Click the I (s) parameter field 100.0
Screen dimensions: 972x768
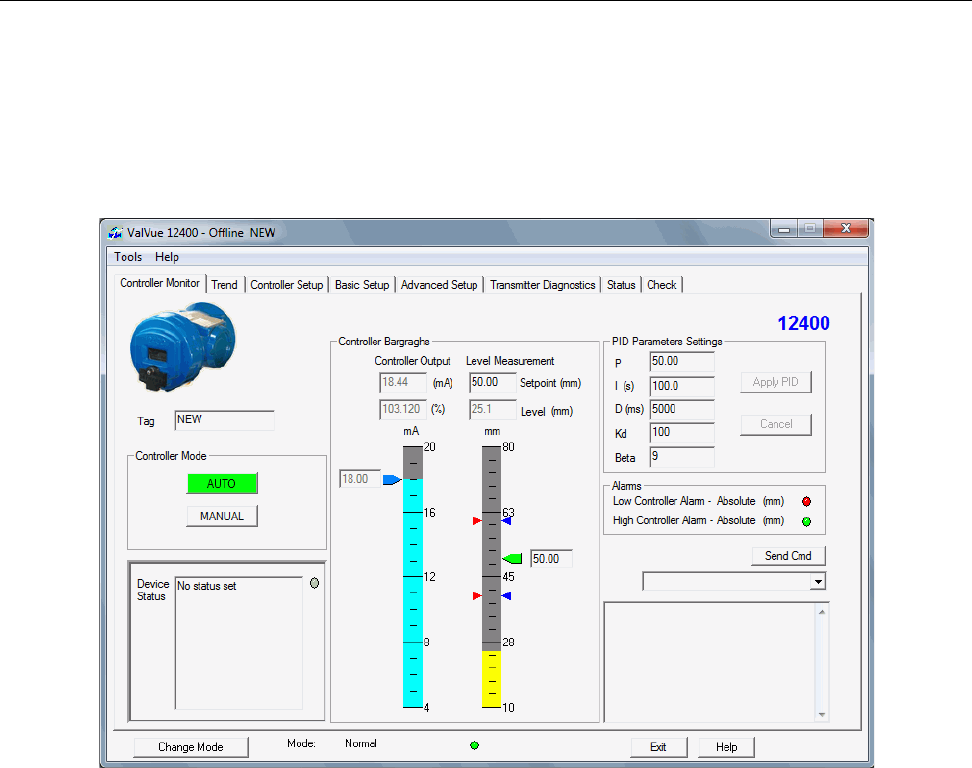coord(682,386)
